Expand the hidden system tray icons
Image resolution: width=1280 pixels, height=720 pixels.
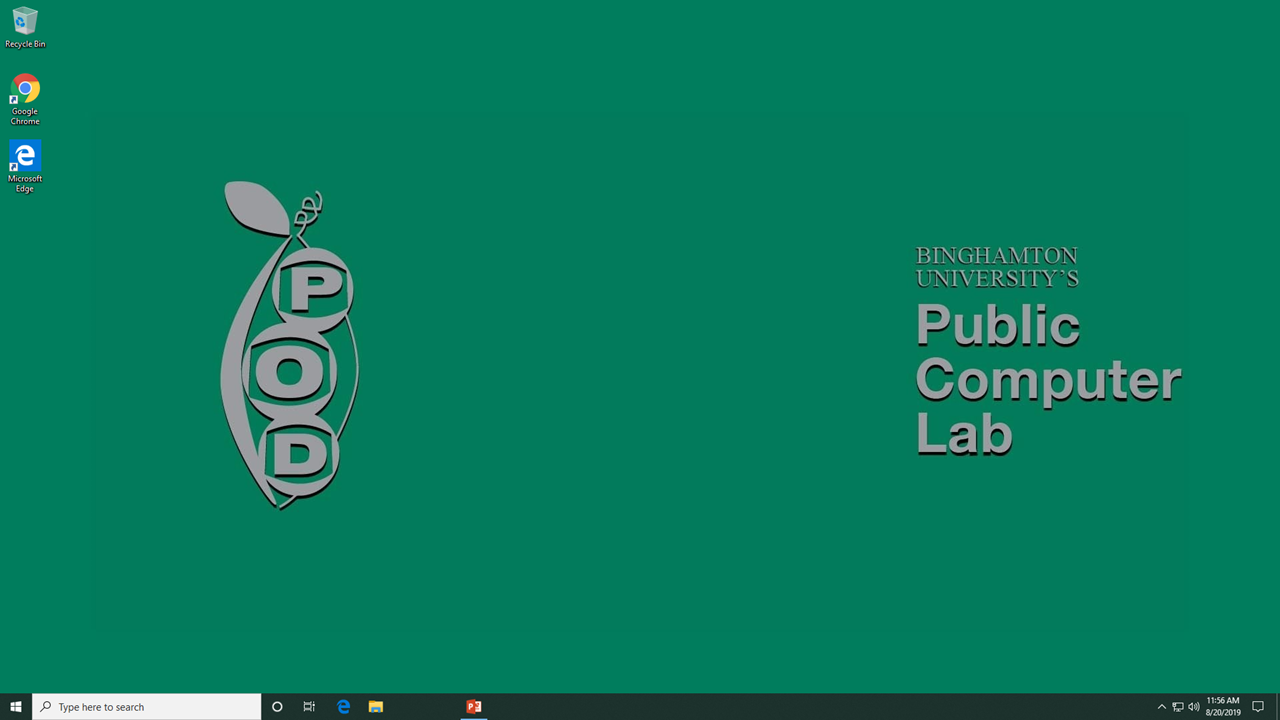pyautogui.click(x=1161, y=707)
